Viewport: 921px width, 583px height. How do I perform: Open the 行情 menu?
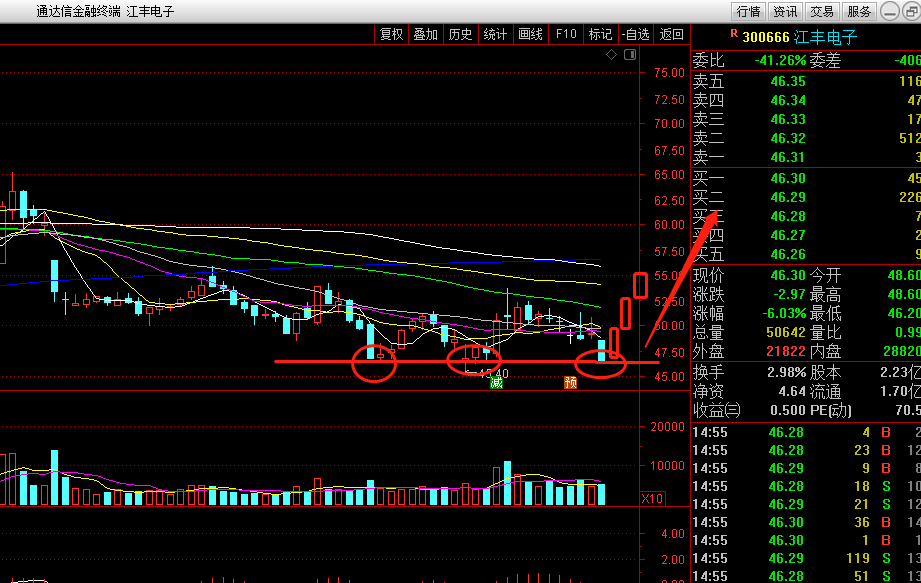(748, 11)
